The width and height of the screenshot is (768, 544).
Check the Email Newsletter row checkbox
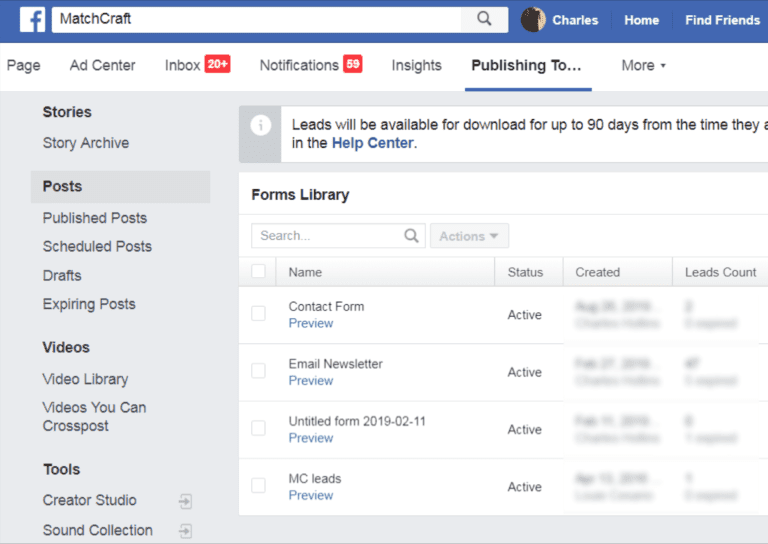click(258, 371)
